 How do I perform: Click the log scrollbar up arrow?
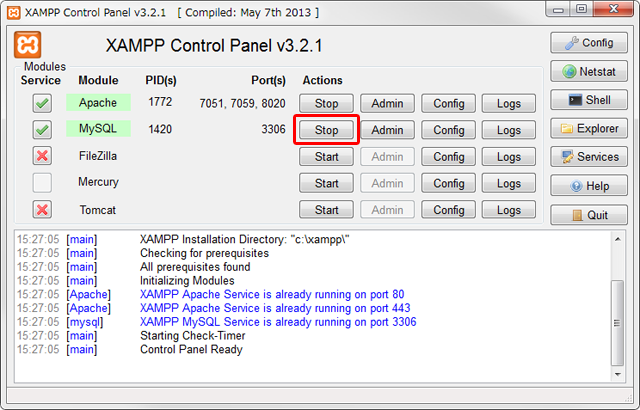(x=618, y=239)
